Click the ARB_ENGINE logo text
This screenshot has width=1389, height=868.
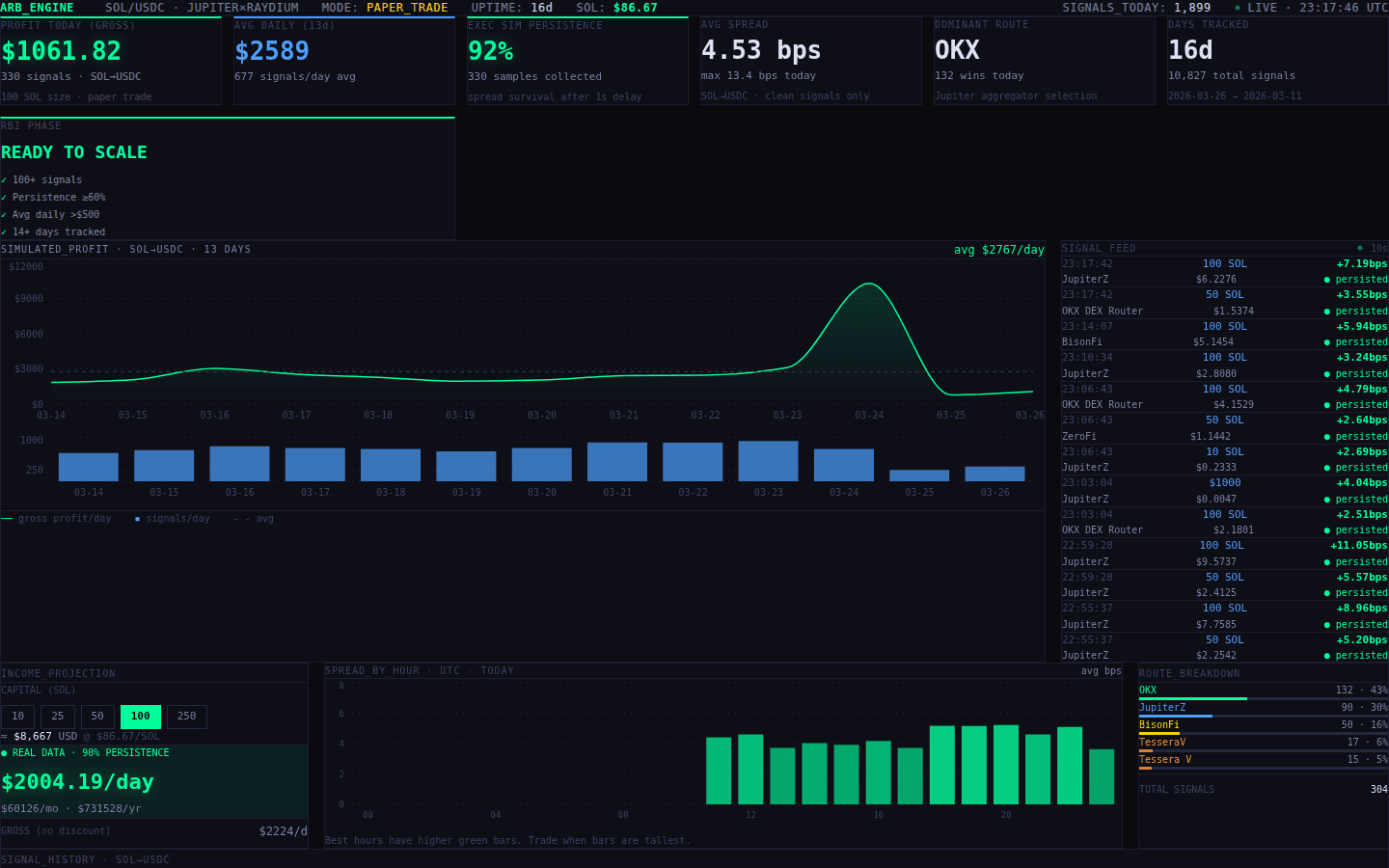point(35,8)
